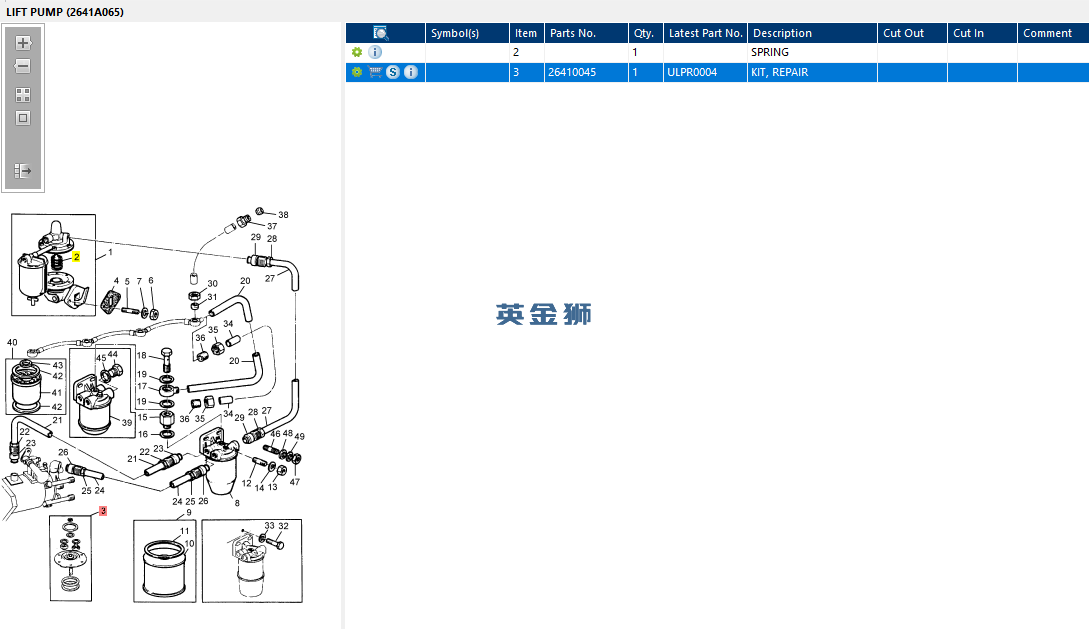Click red-highlighted callout 3 in diagram

point(103,511)
